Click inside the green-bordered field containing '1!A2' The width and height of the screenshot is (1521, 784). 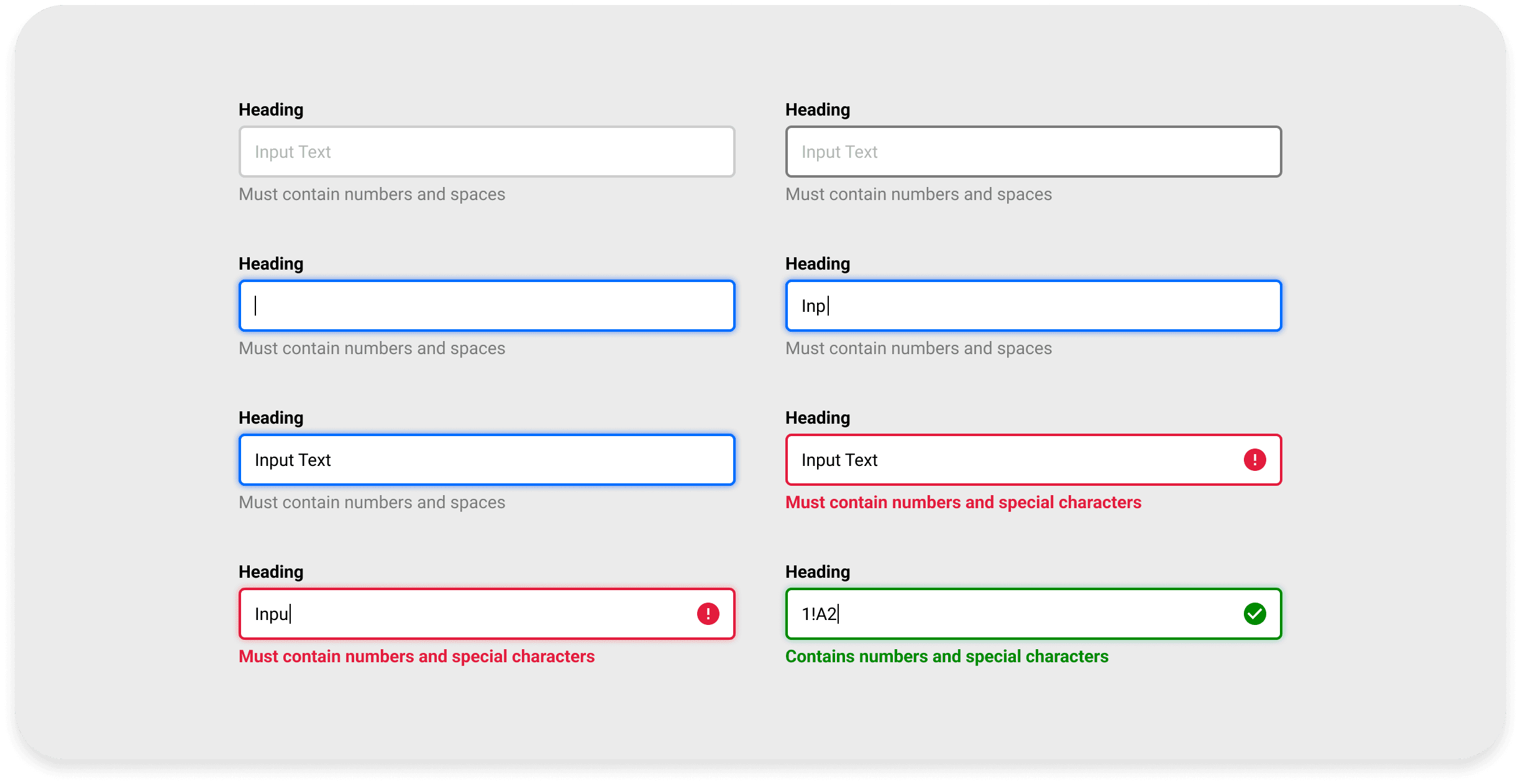tap(1007, 614)
